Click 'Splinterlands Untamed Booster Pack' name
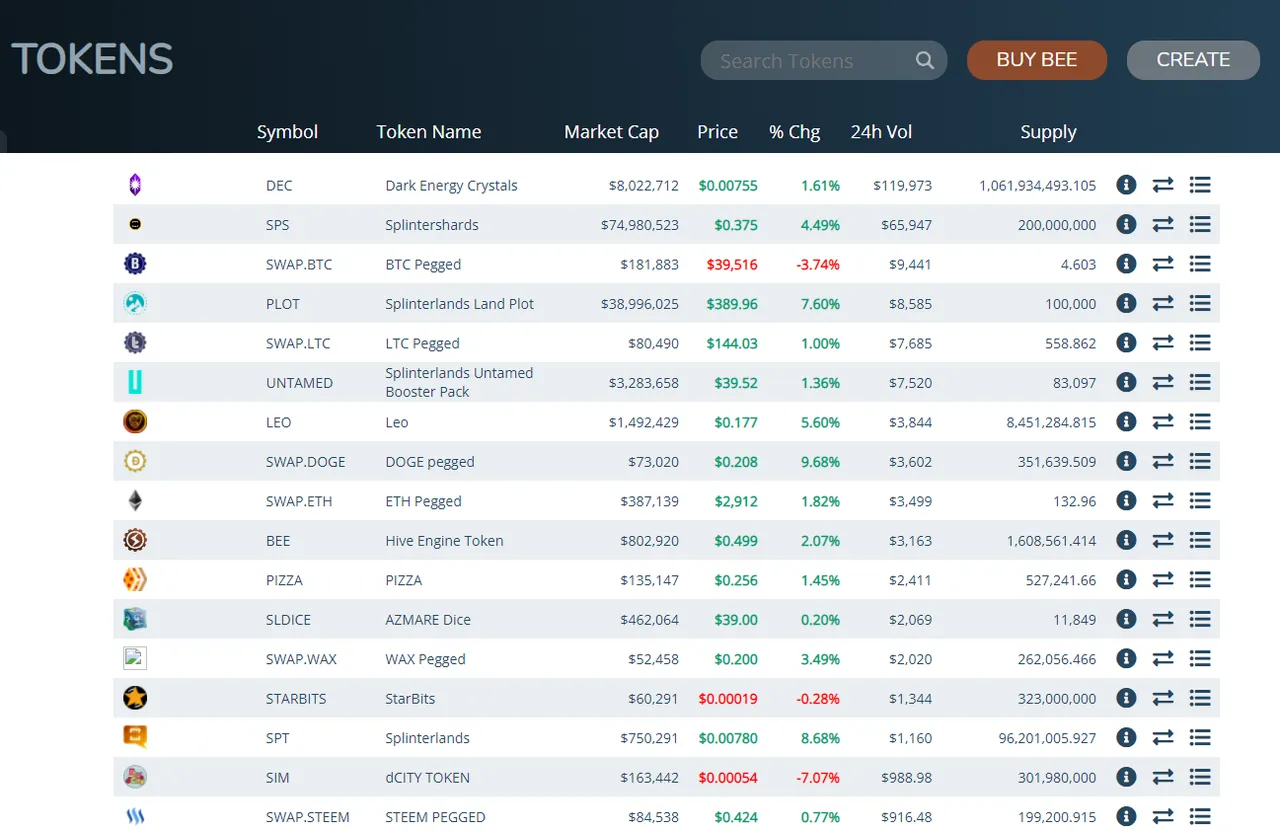 coord(459,382)
